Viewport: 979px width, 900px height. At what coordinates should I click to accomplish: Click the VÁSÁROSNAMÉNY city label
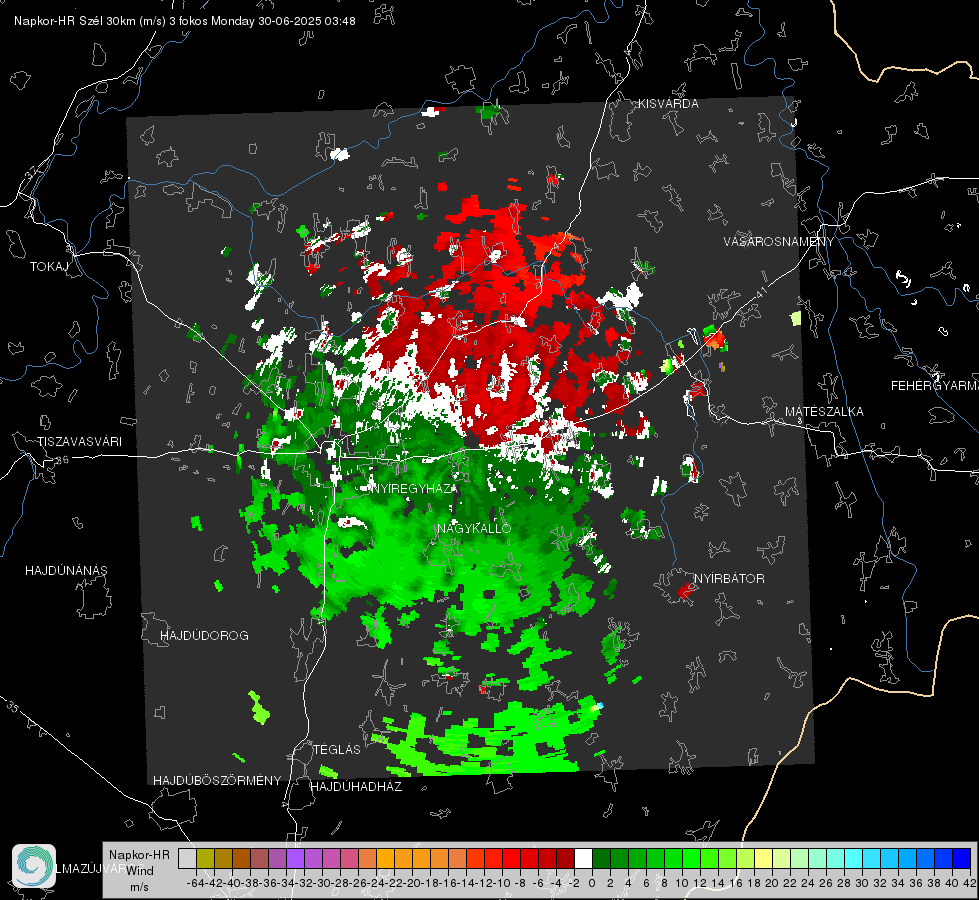[779, 242]
